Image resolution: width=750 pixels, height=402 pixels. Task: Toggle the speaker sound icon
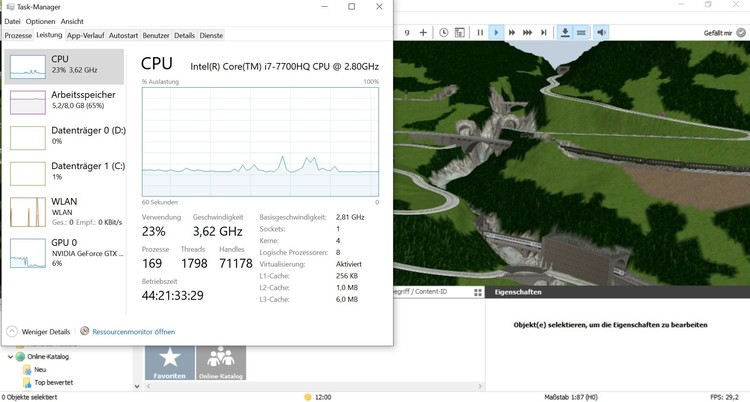[602, 32]
